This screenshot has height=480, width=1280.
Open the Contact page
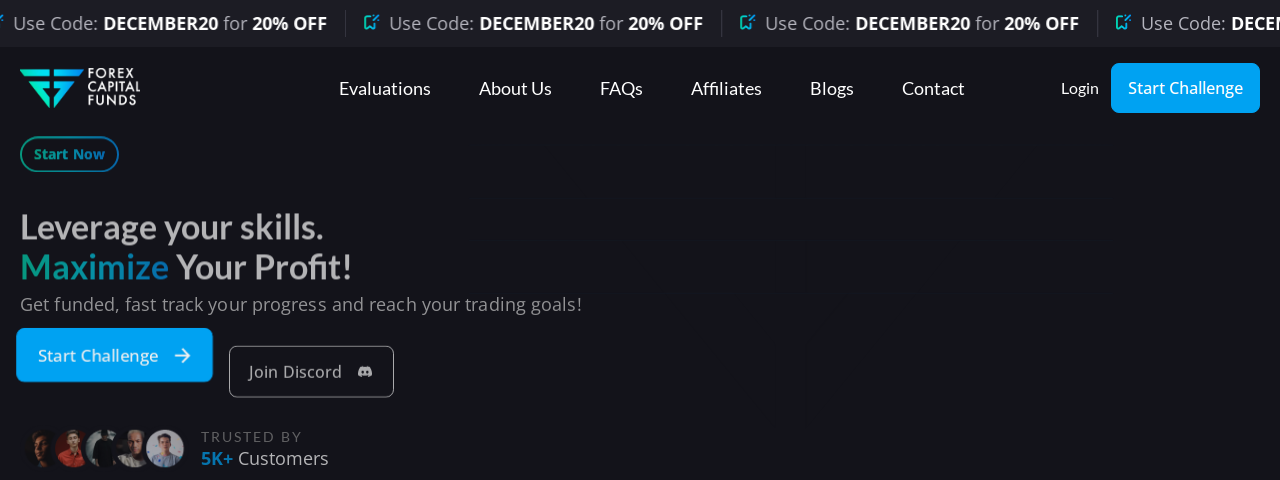pos(933,88)
